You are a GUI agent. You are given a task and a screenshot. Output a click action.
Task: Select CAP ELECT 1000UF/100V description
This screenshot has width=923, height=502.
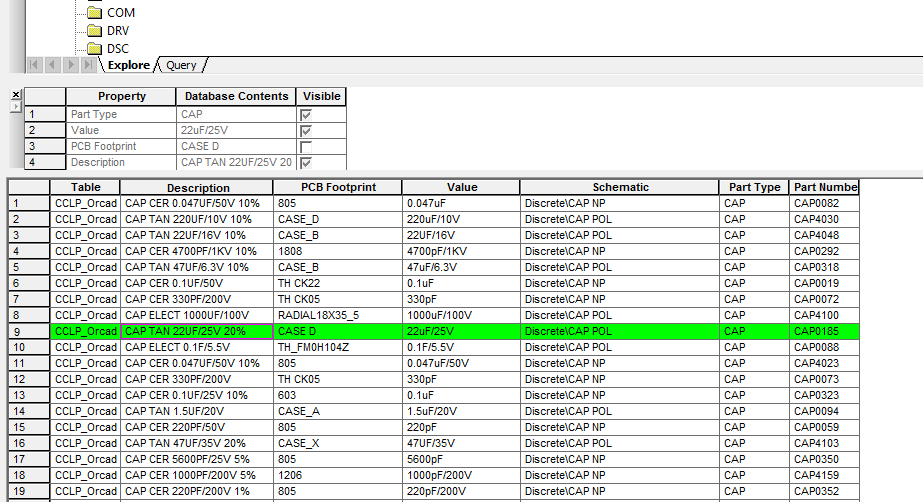[197, 315]
